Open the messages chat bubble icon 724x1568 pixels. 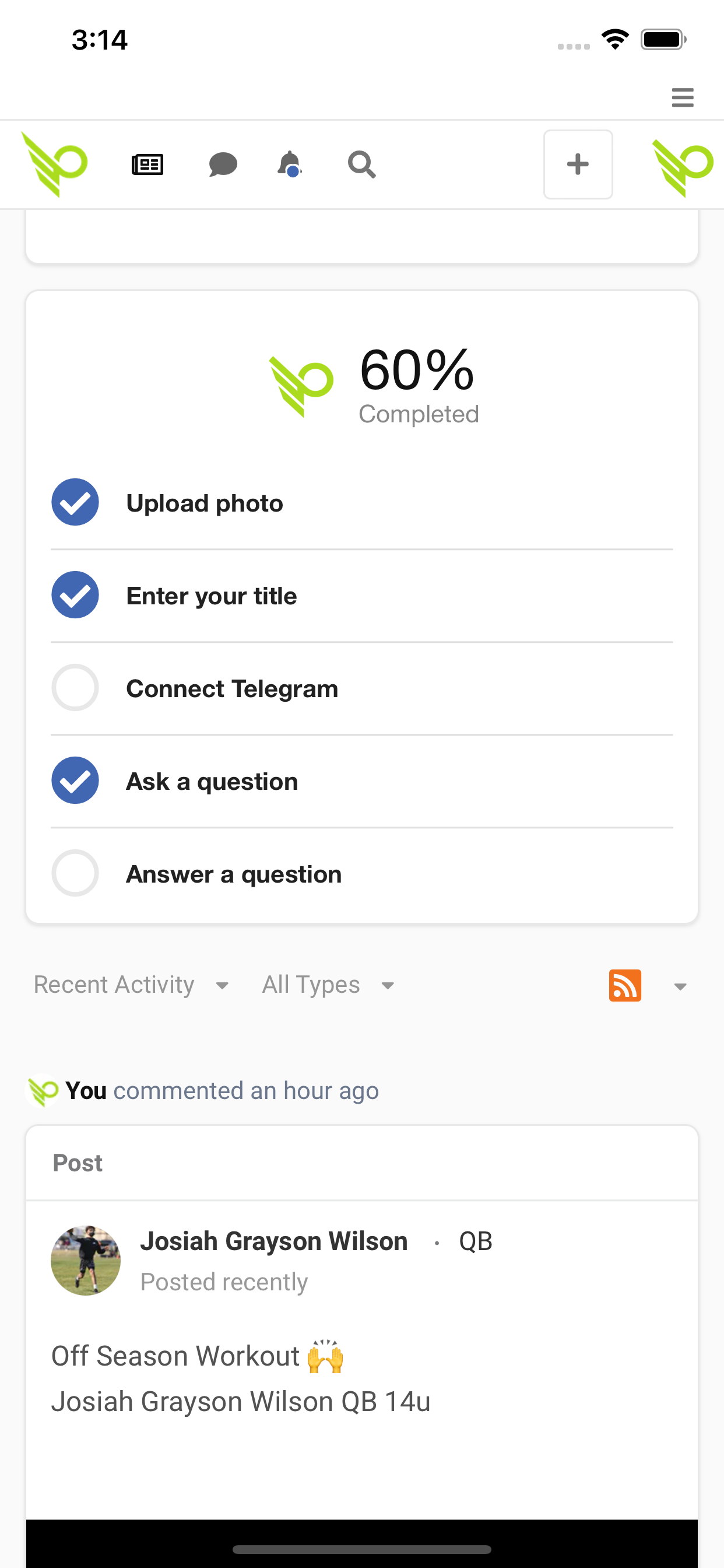click(x=223, y=164)
